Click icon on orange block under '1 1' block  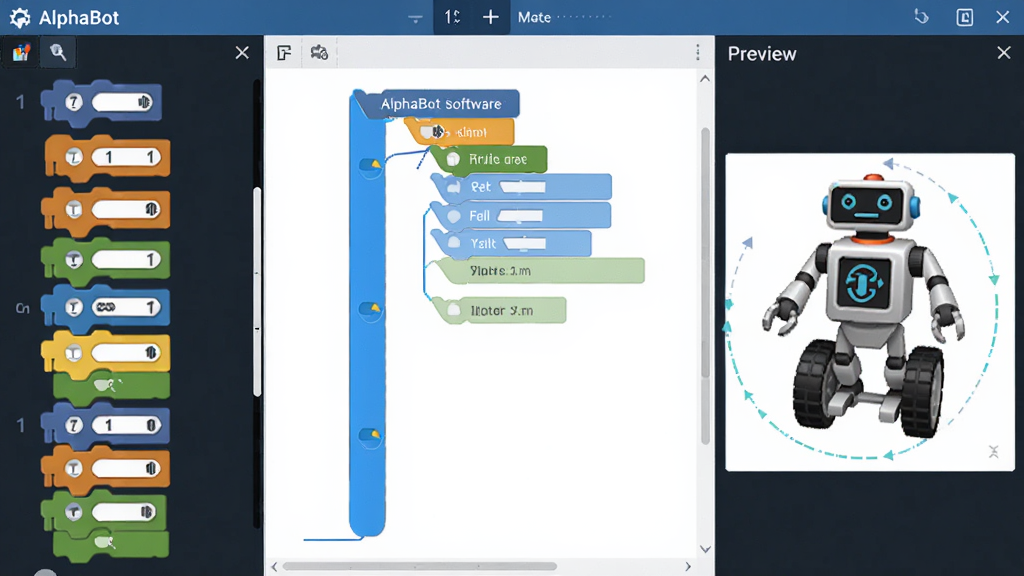(x=74, y=209)
